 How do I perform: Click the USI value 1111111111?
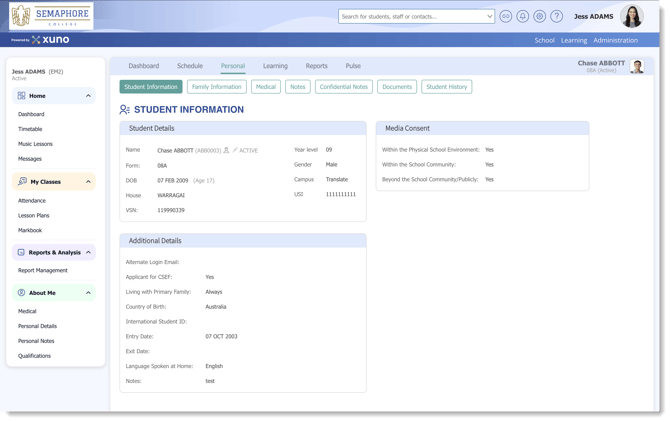[341, 194]
